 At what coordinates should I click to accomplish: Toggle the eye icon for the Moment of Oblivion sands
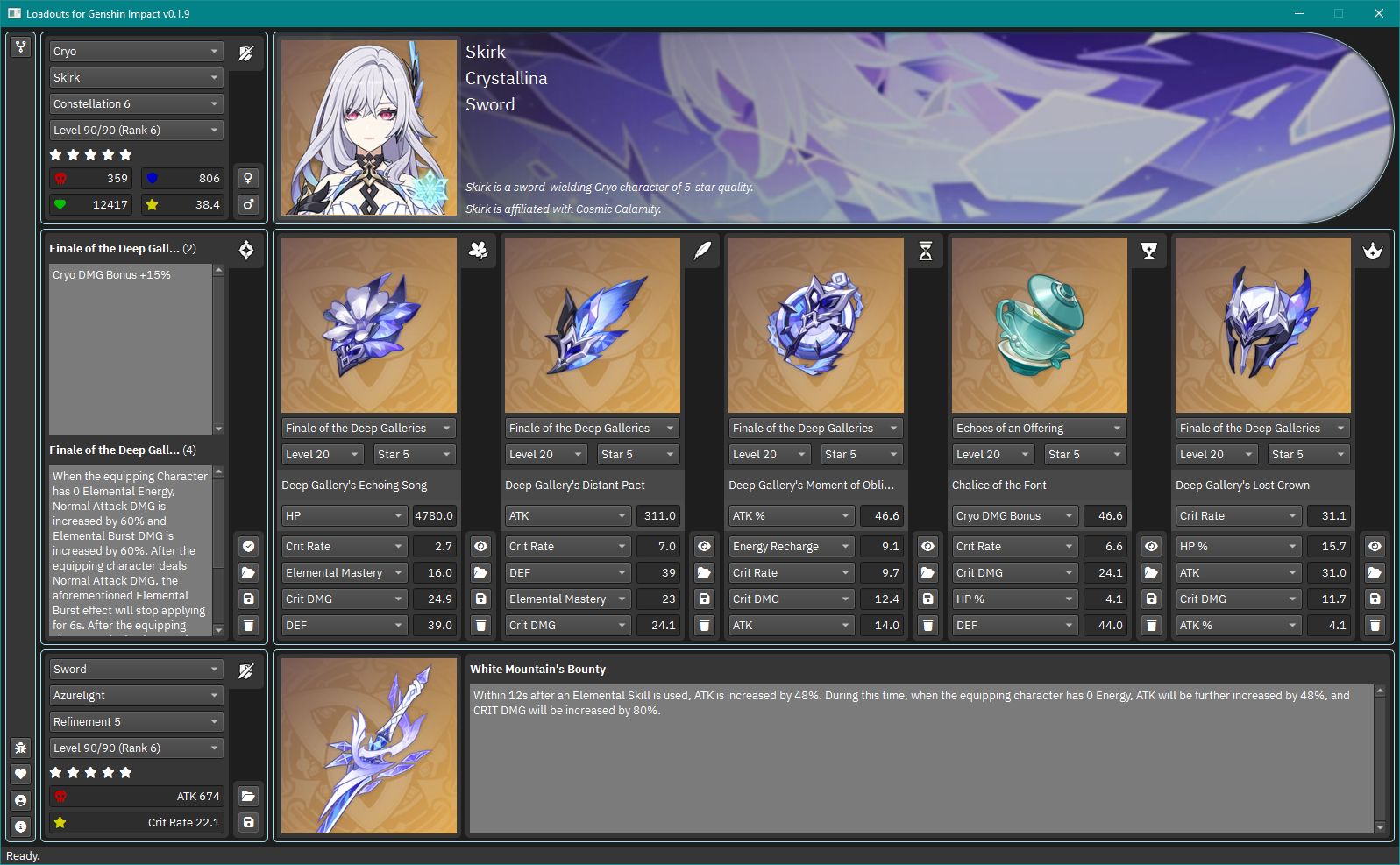coord(928,546)
